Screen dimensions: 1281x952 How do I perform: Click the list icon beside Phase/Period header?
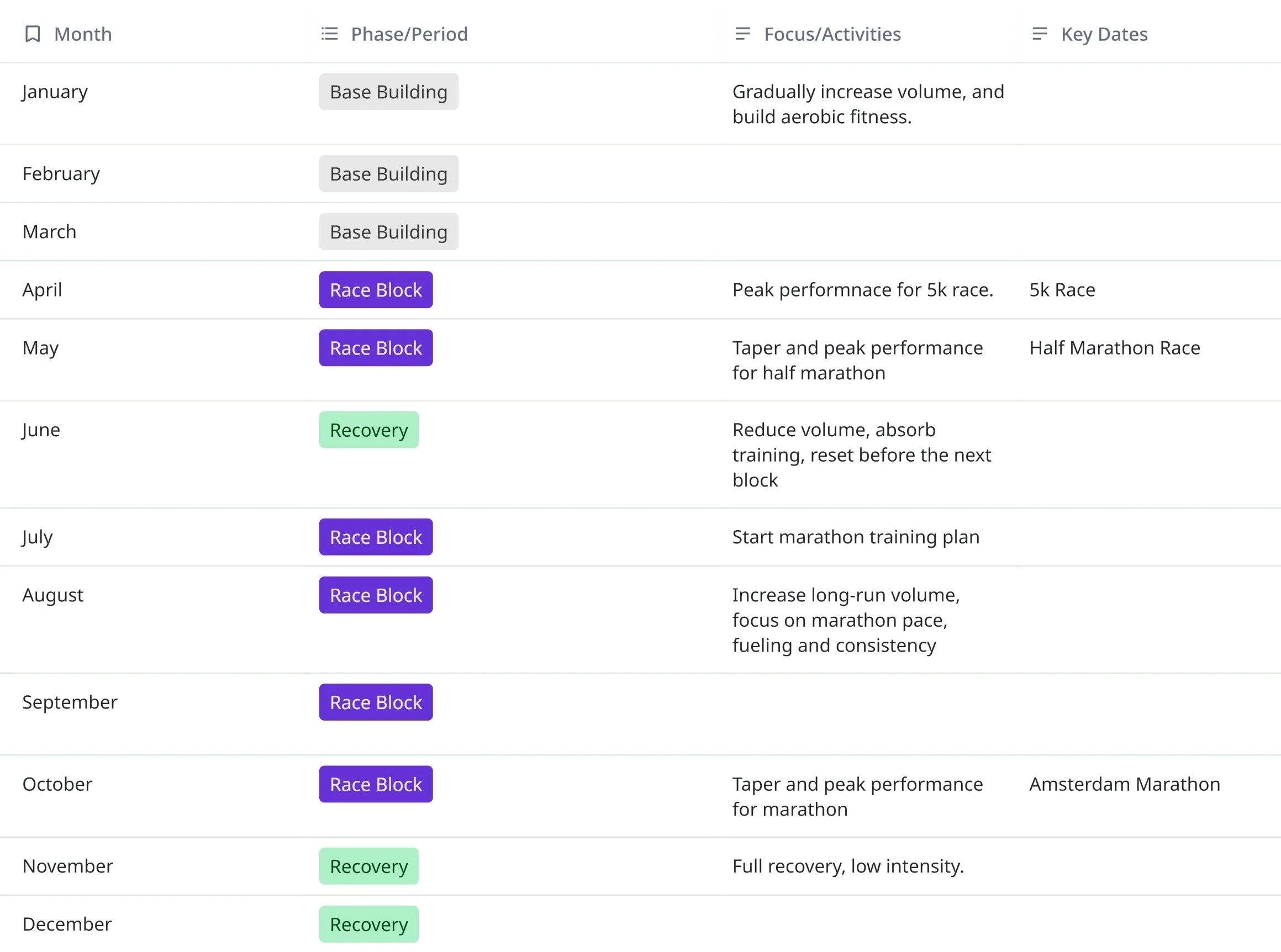point(329,34)
